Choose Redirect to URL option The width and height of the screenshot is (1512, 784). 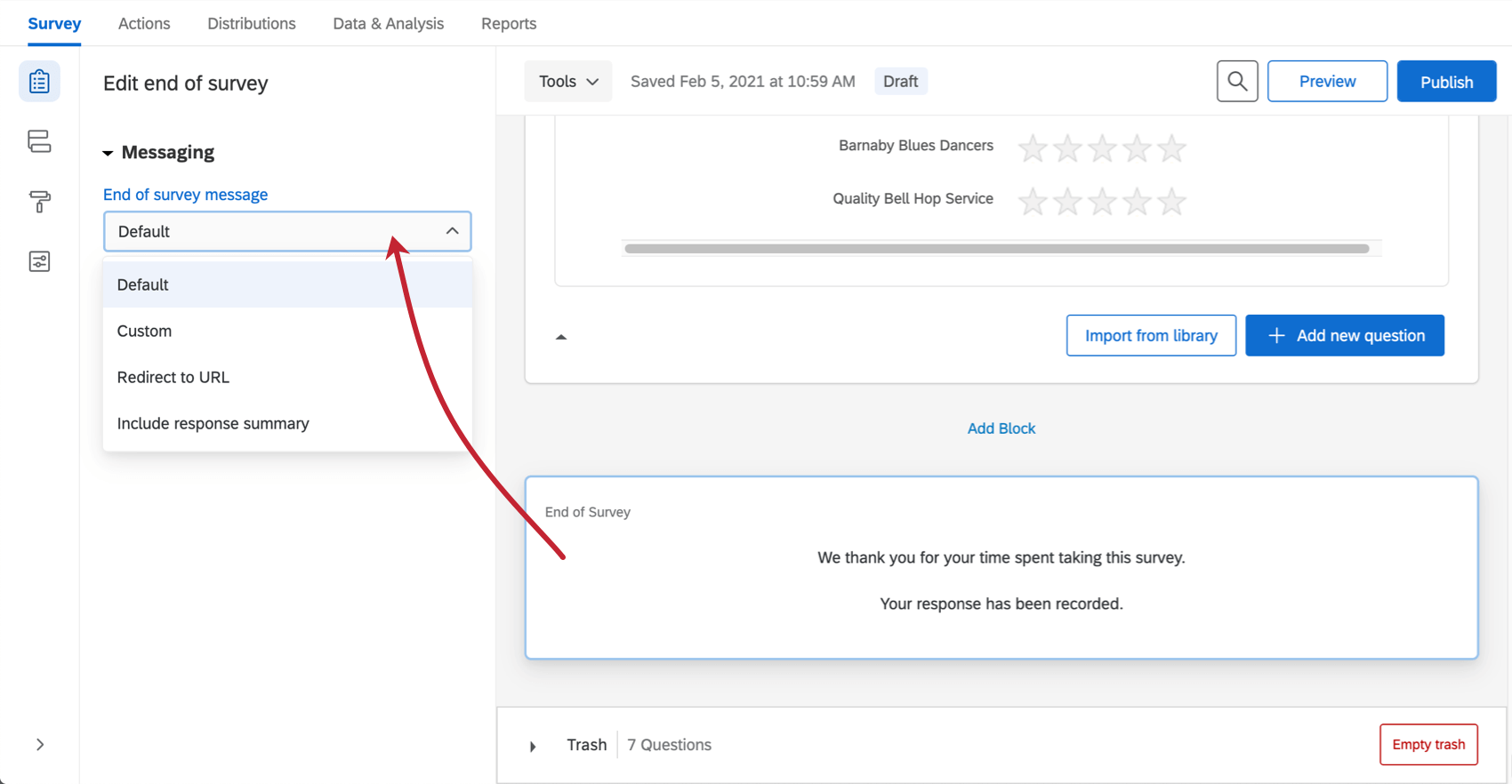(x=173, y=377)
